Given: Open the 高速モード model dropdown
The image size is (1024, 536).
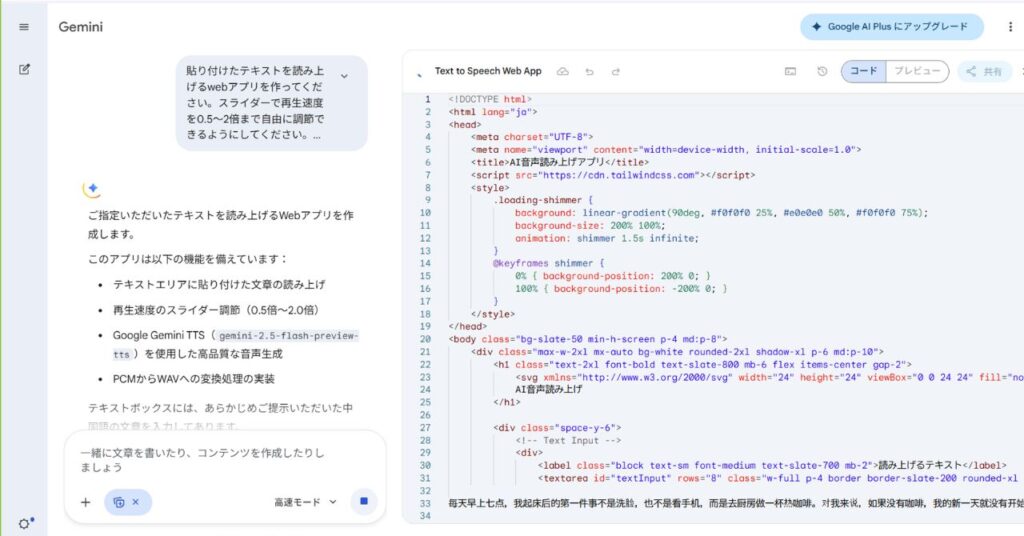Looking at the screenshot, I should pyautogui.click(x=305, y=502).
